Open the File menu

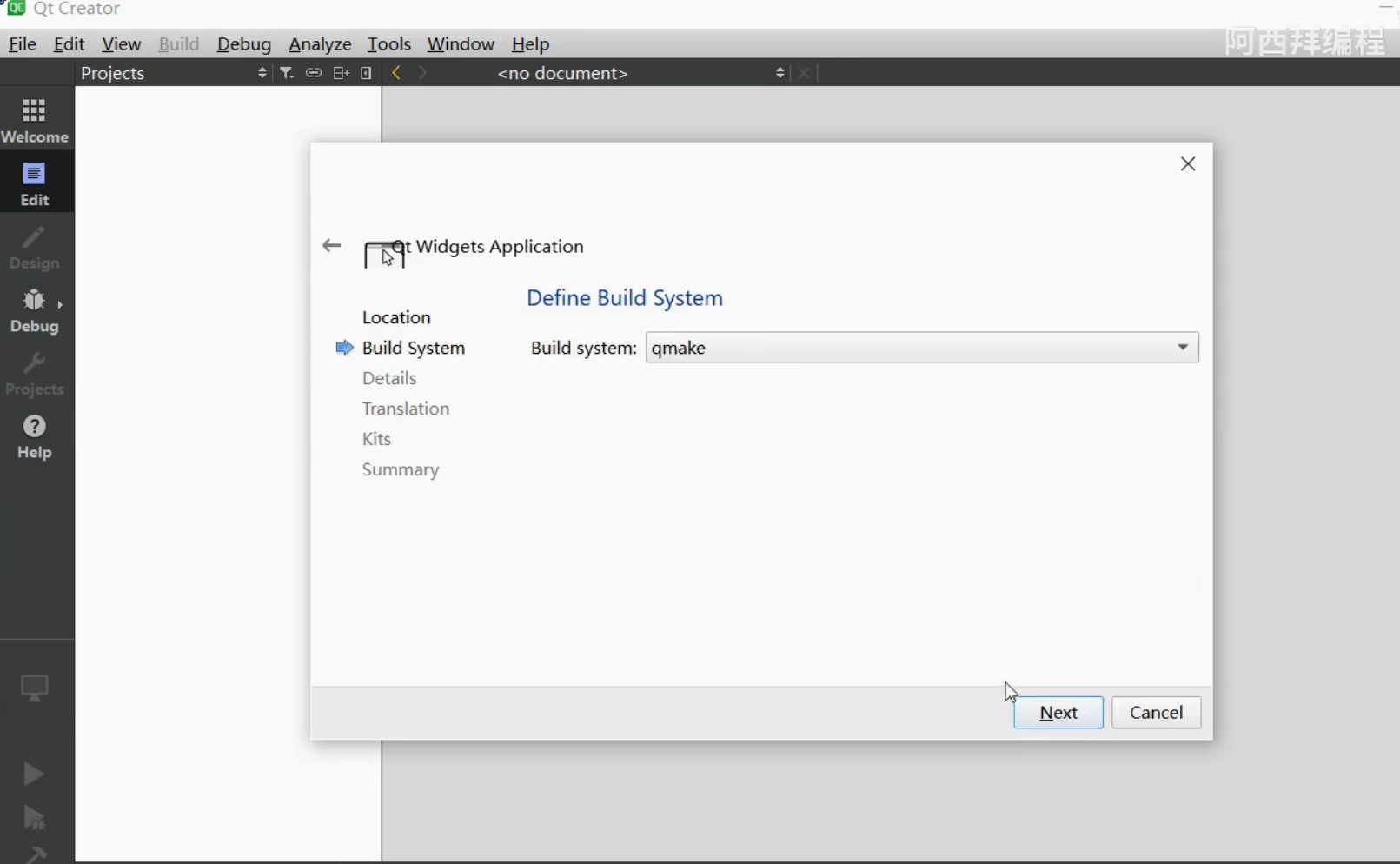[23, 43]
